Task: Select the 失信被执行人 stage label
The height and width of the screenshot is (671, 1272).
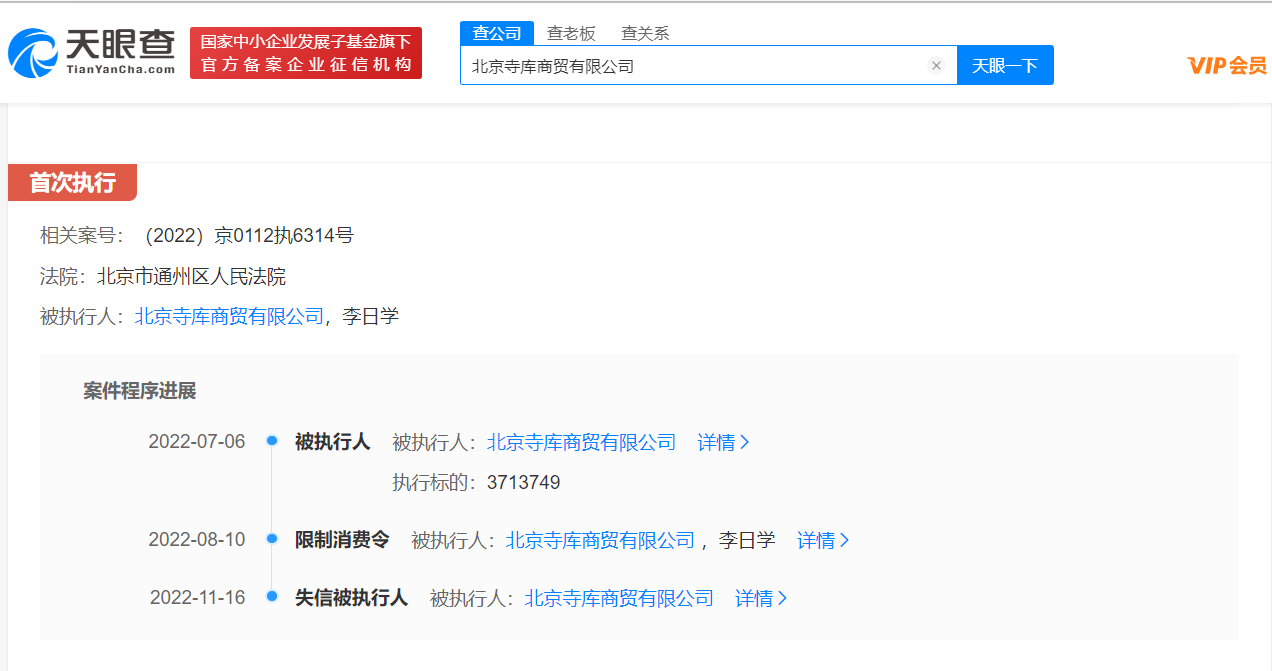Action: [x=351, y=598]
